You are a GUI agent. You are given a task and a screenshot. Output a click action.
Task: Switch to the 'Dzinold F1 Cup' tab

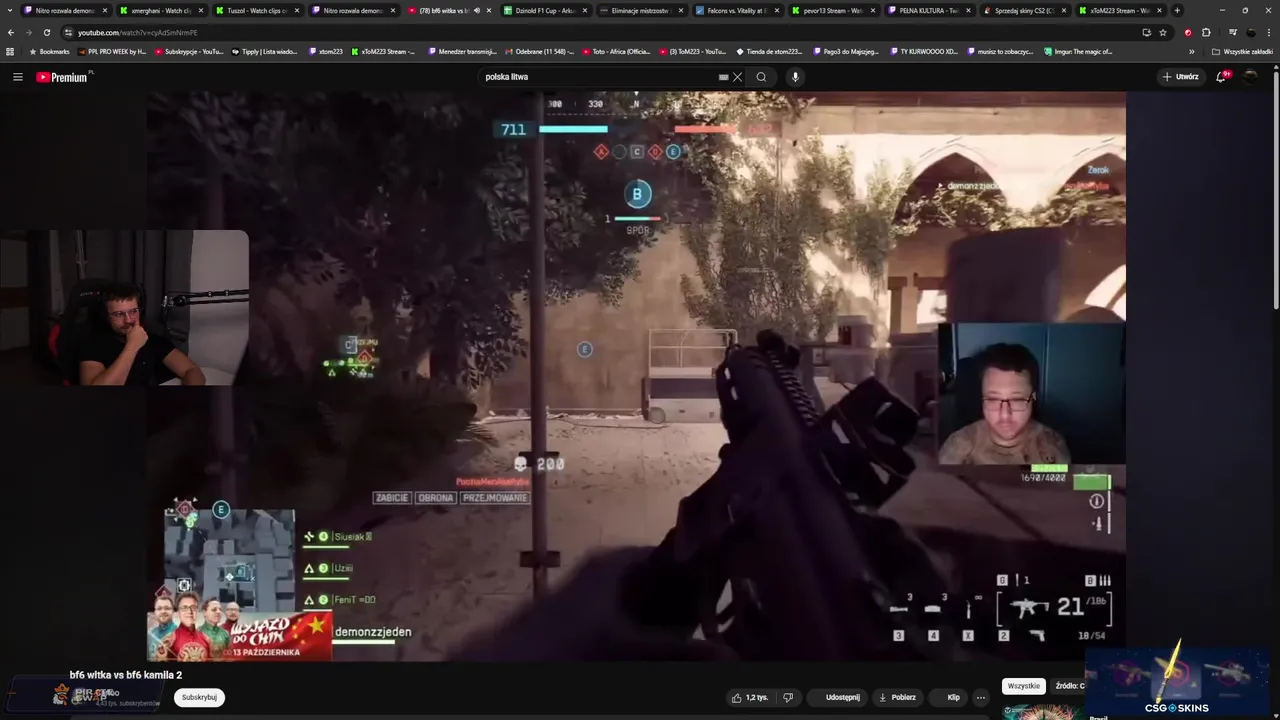pyautogui.click(x=545, y=10)
